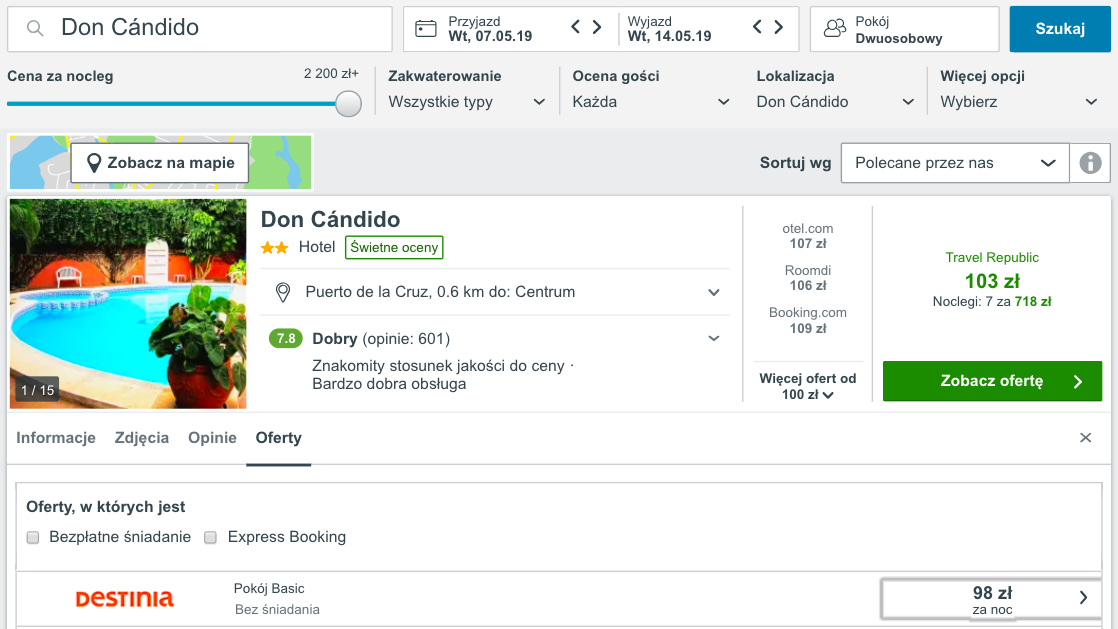Click the price per night slider handle
Image resolution: width=1118 pixels, height=629 pixels.
pyautogui.click(x=348, y=103)
